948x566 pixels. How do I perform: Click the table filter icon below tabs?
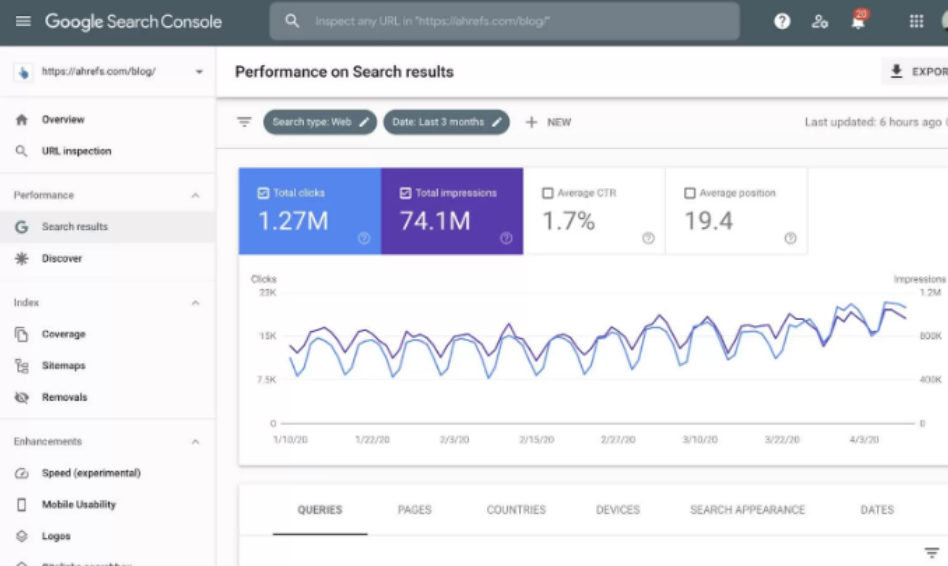[932, 553]
